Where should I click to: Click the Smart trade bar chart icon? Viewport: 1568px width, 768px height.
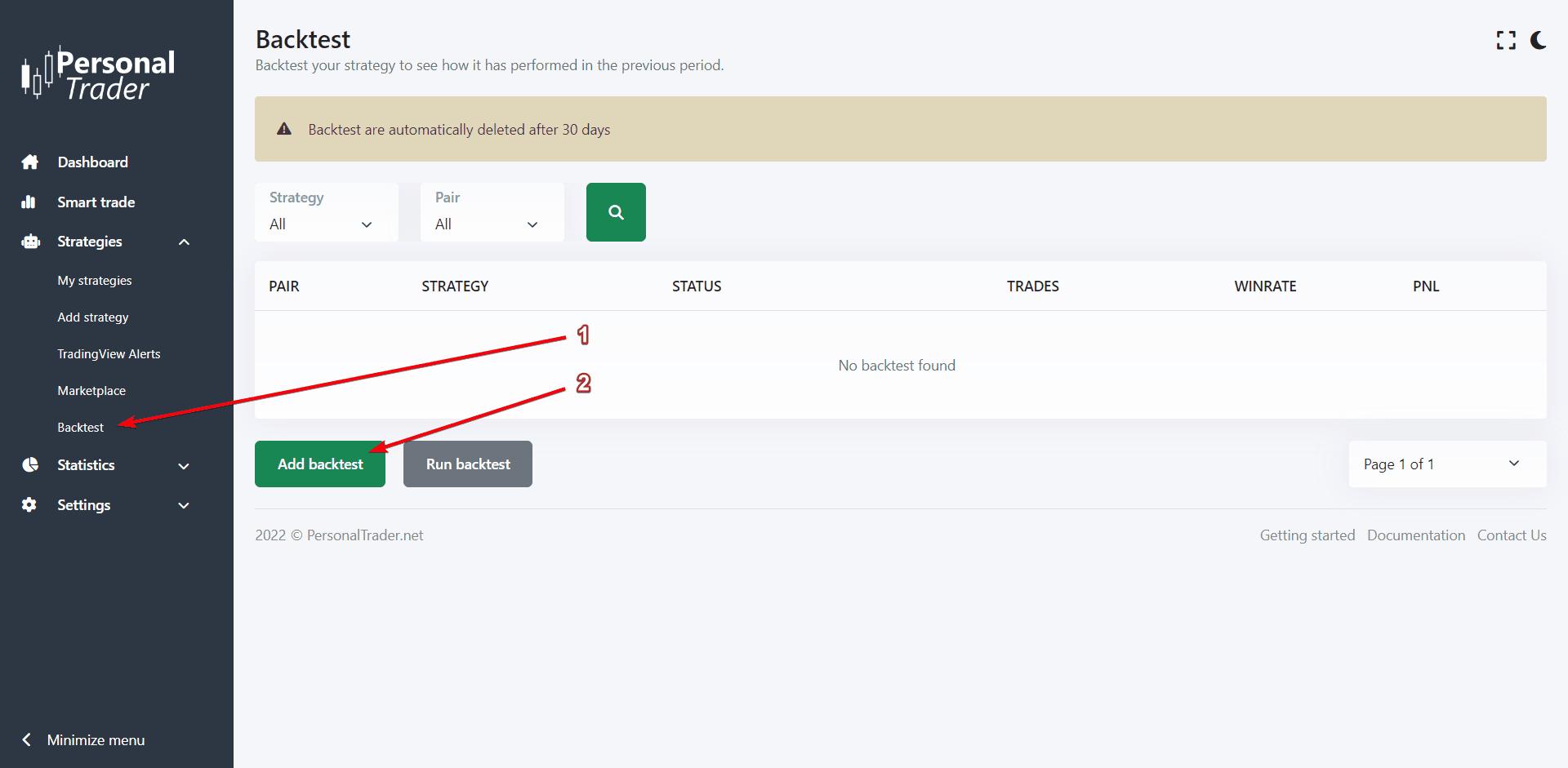29,202
